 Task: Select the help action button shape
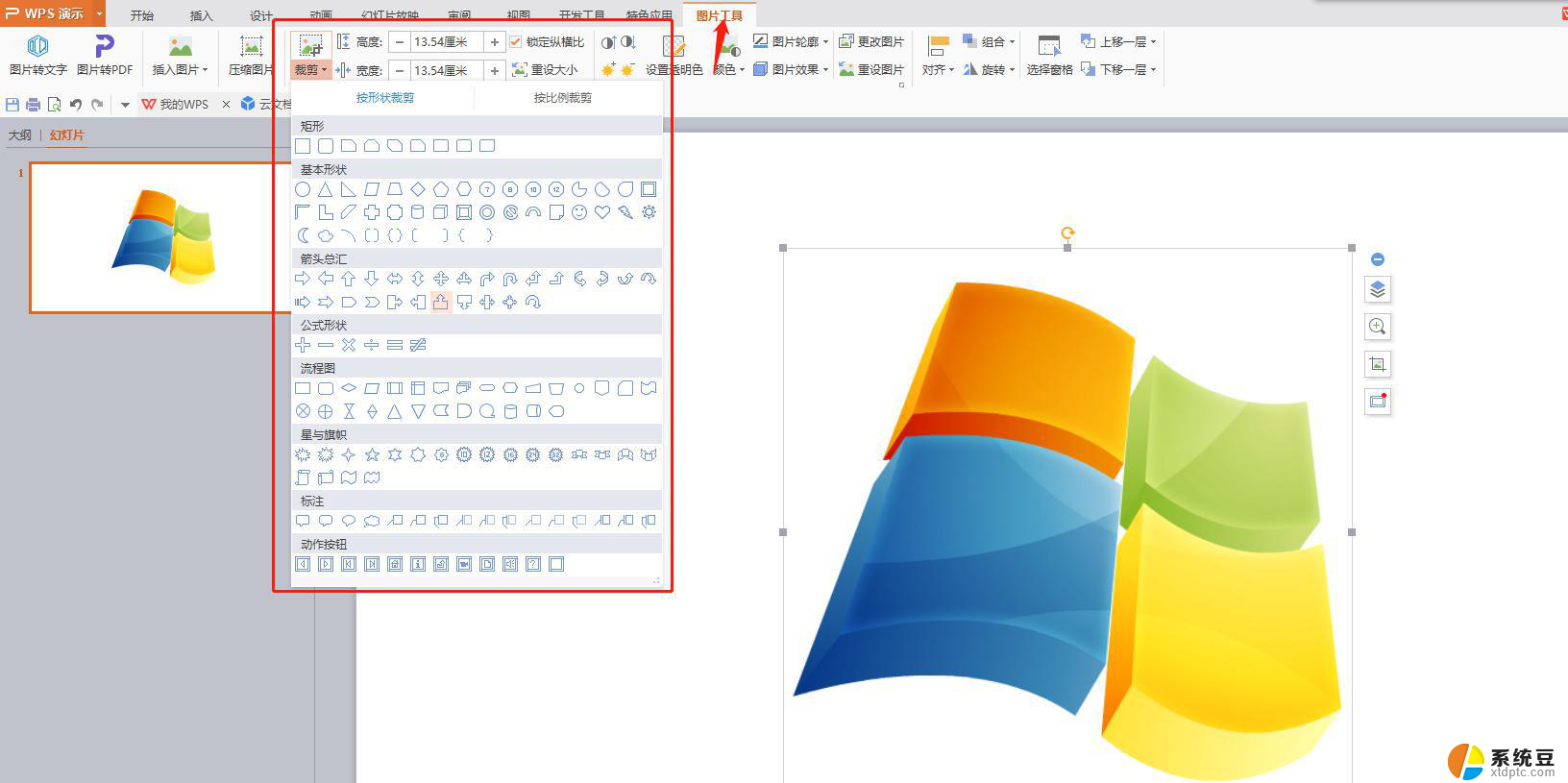533,564
